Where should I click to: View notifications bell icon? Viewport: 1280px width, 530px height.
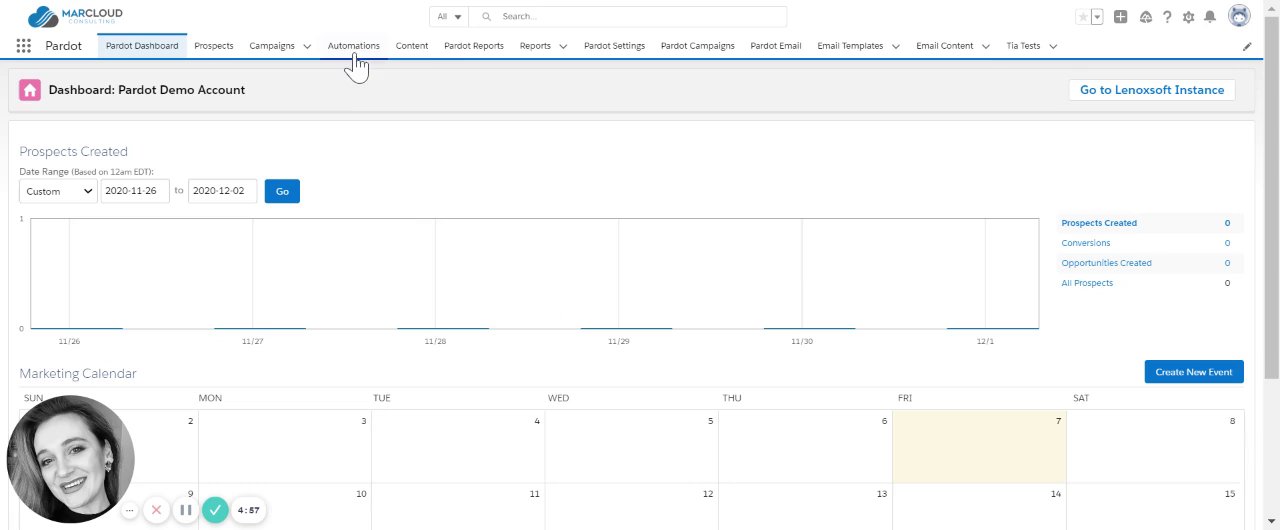[x=1210, y=17]
